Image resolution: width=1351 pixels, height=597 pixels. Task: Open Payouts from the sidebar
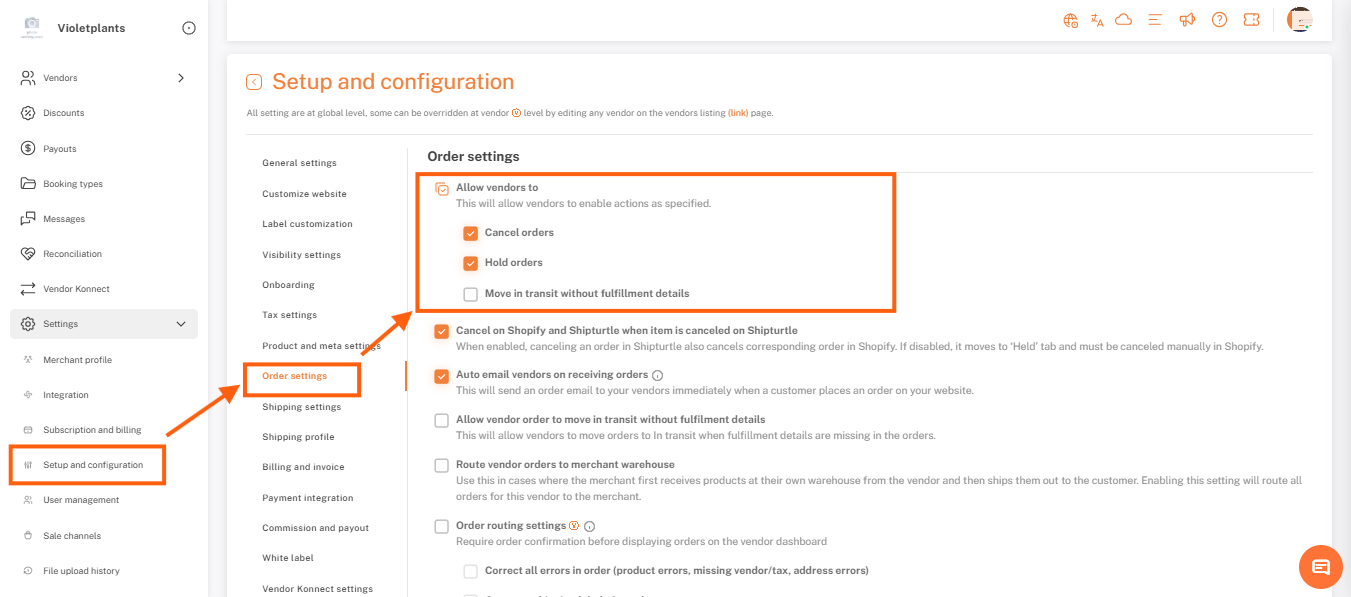[x=59, y=149]
